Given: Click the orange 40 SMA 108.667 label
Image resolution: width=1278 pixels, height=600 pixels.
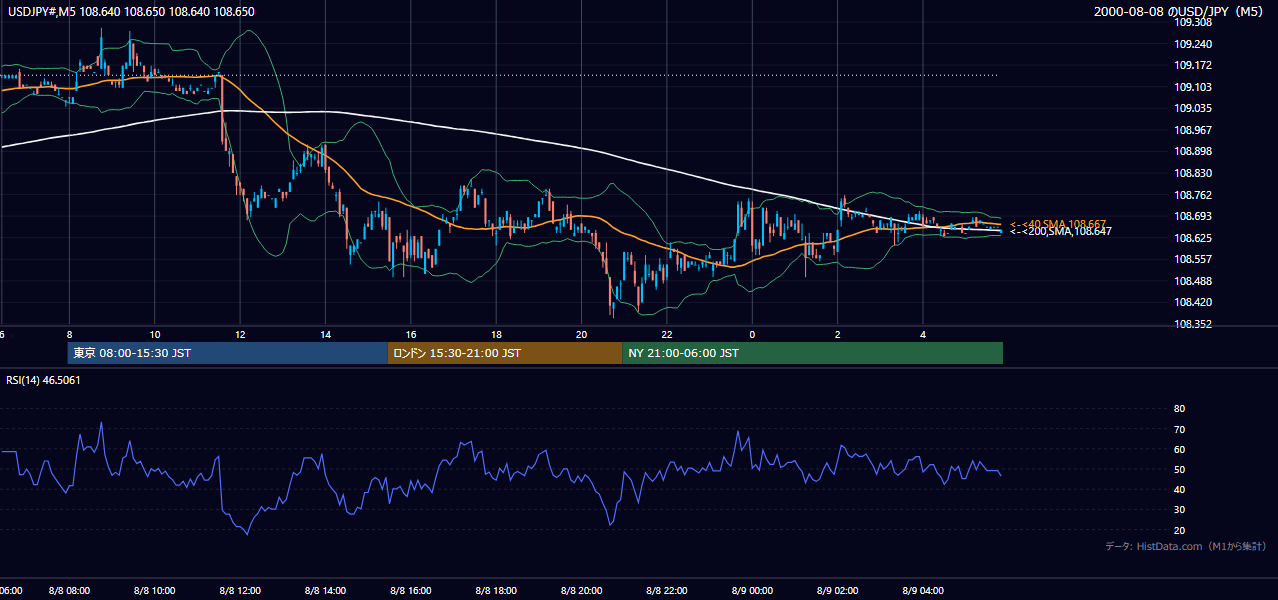Looking at the screenshot, I should [1060, 224].
